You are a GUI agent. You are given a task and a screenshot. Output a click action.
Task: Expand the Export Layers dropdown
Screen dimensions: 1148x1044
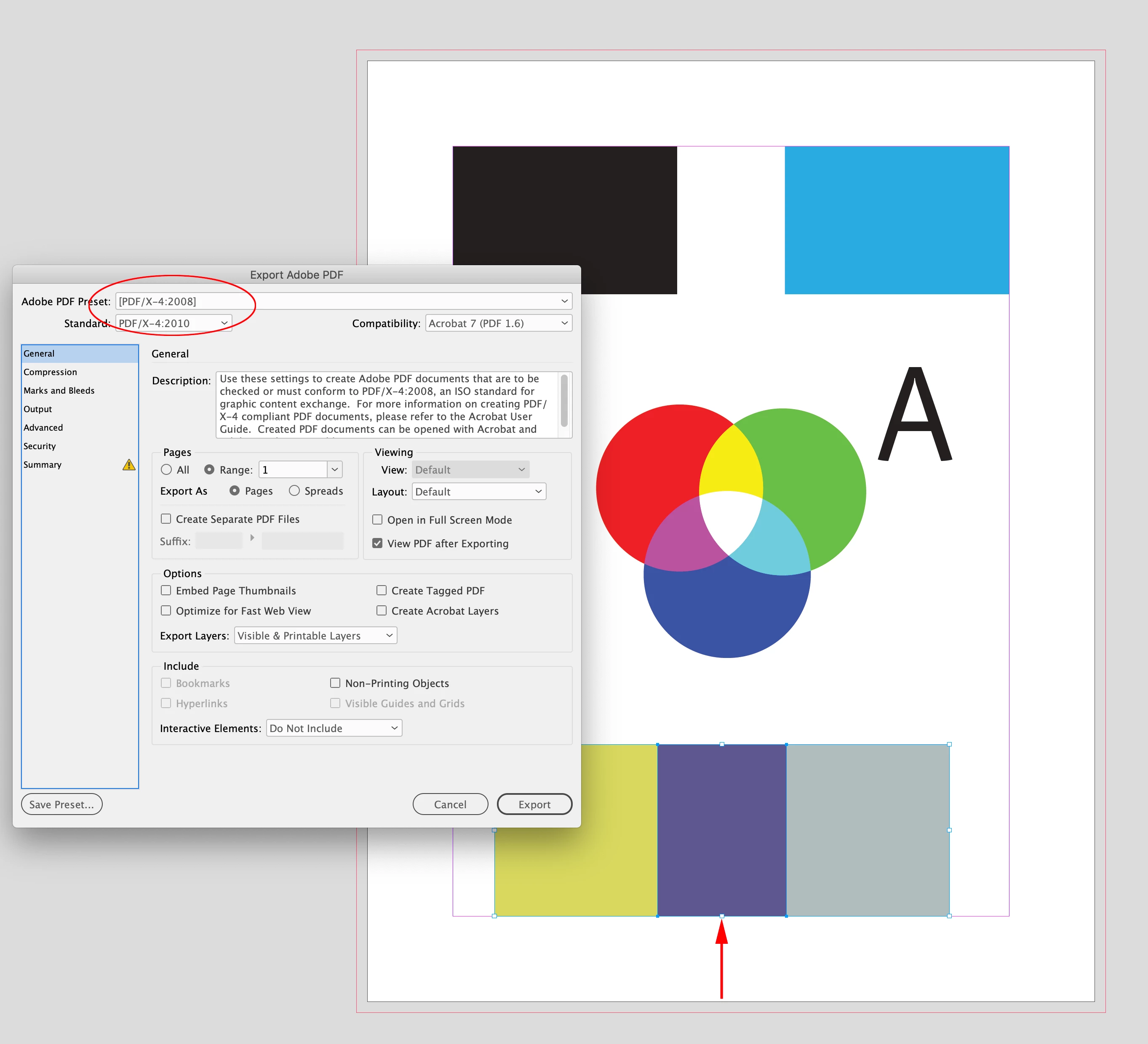315,635
